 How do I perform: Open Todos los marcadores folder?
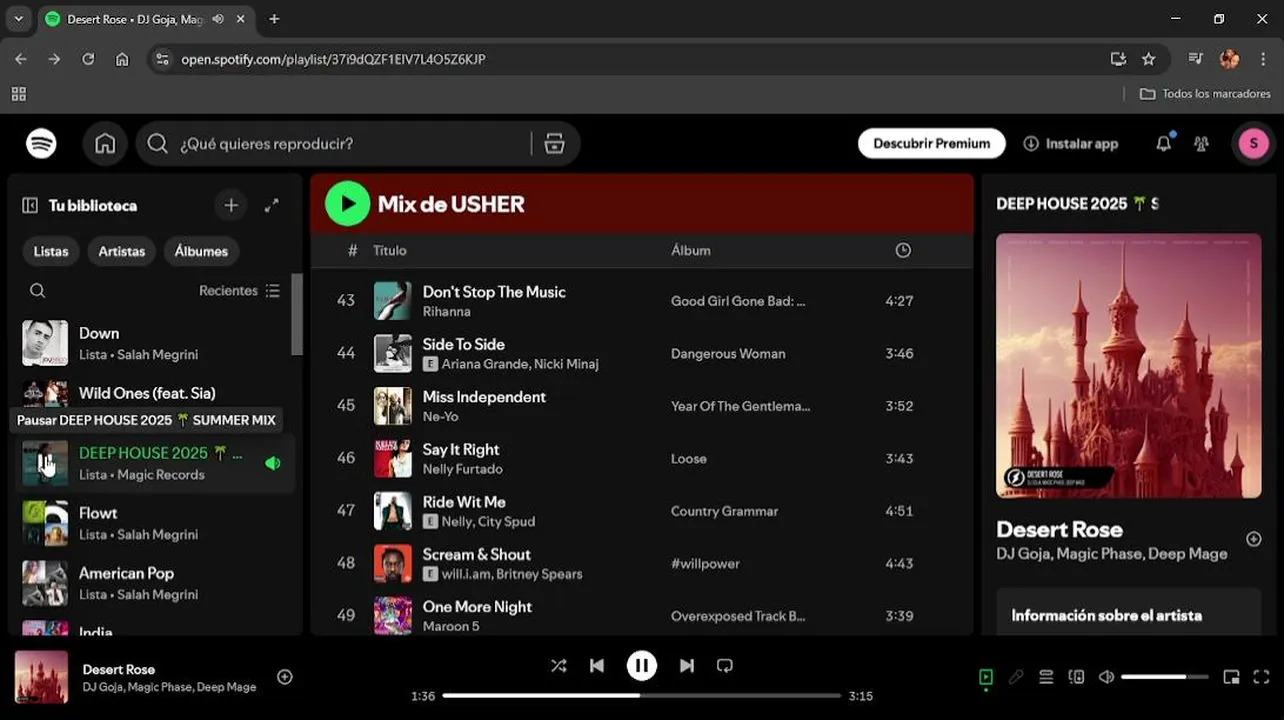[x=1205, y=93]
